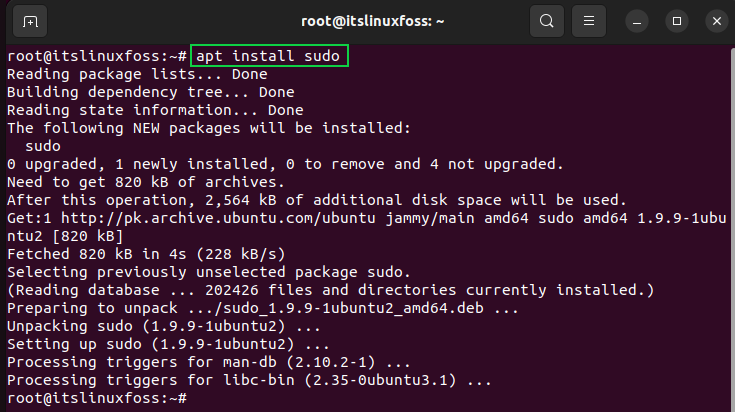
Task: Click the 'Reading package lists' line
Action: pos(137,74)
